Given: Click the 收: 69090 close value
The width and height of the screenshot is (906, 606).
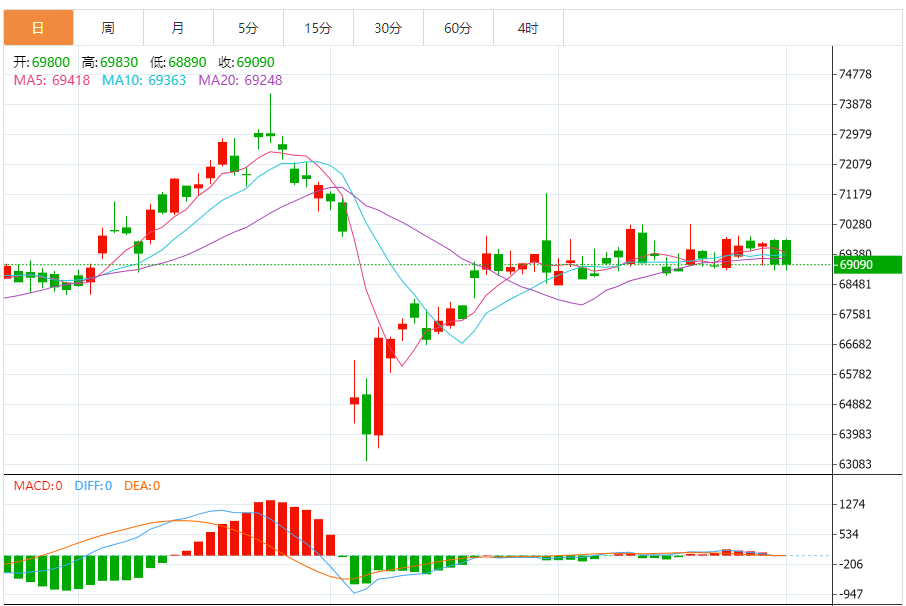Looking at the screenshot, I should pyautogui.click(x=247, y=62).
